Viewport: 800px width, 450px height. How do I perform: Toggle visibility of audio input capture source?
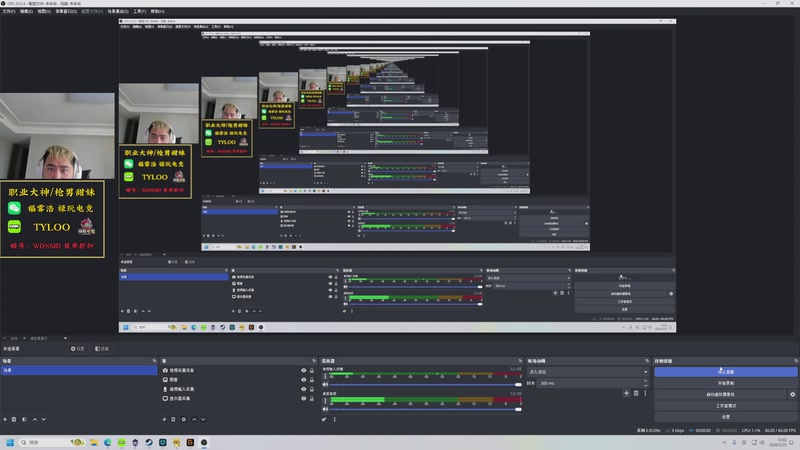point(304,389)
